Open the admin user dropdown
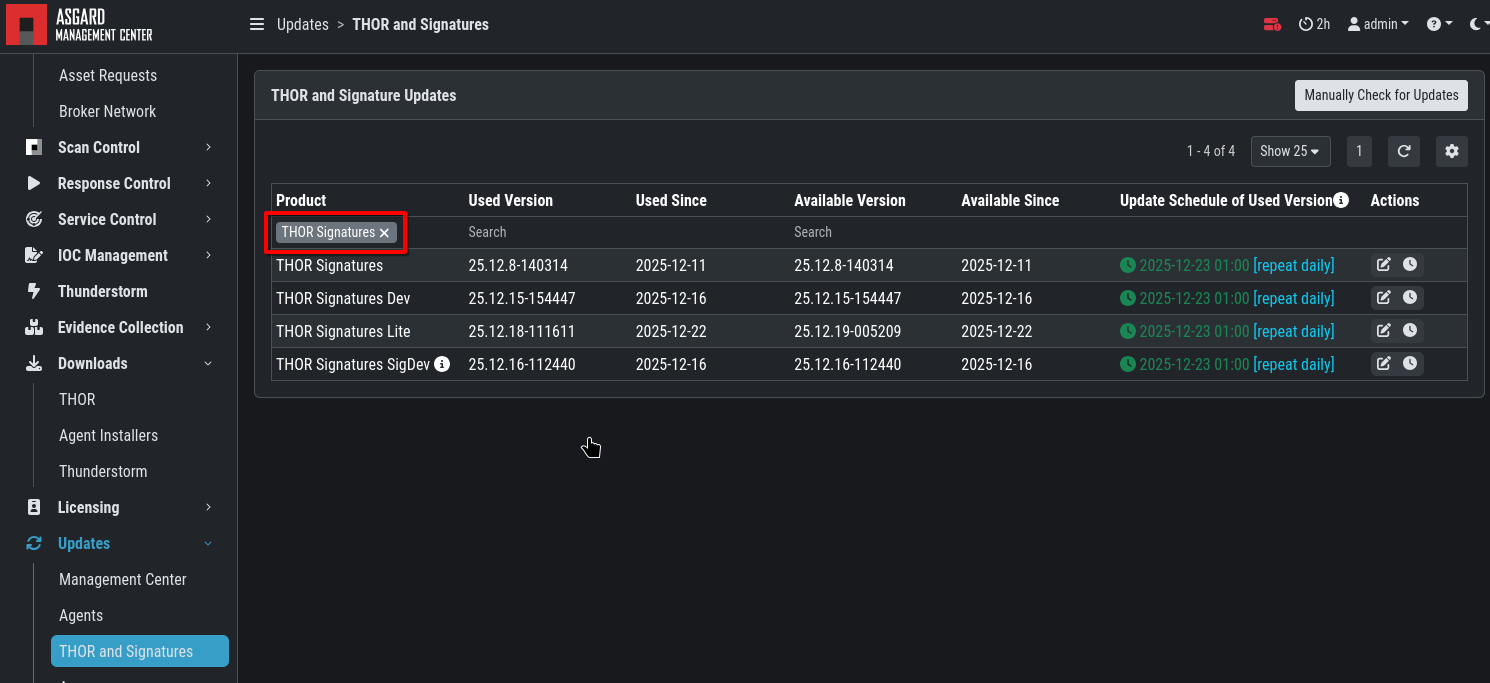This screenshot has width=1490, height=683. click(1378, 24)
